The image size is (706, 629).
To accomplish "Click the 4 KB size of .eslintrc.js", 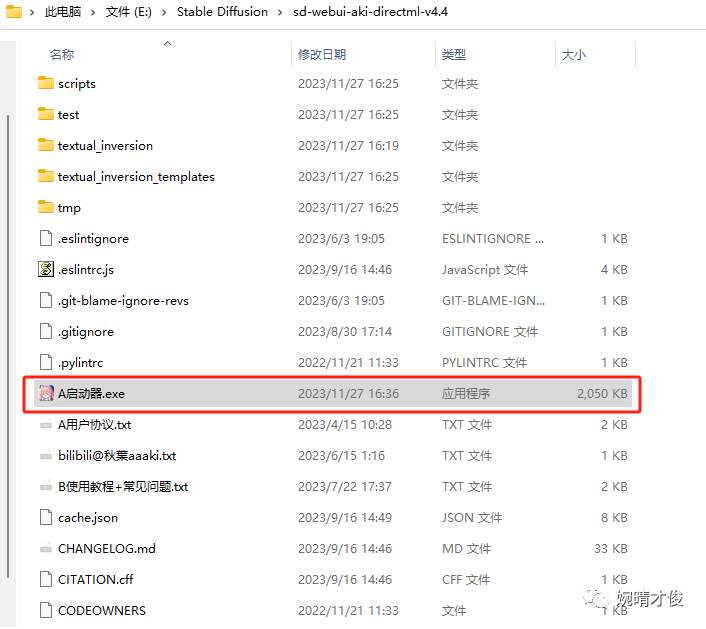I will tap(614, 269).
